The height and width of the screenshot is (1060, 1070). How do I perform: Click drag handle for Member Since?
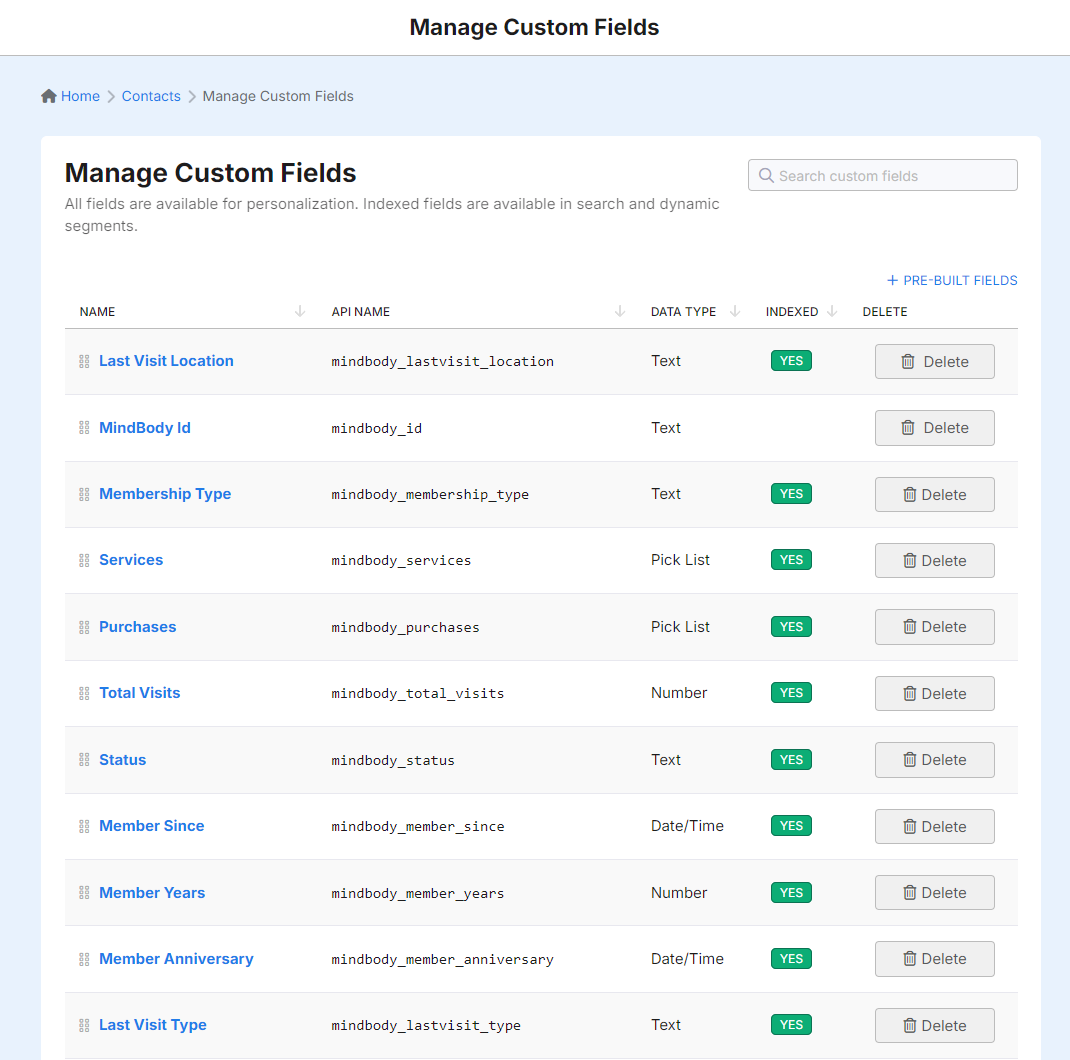(x=84, y=827)
